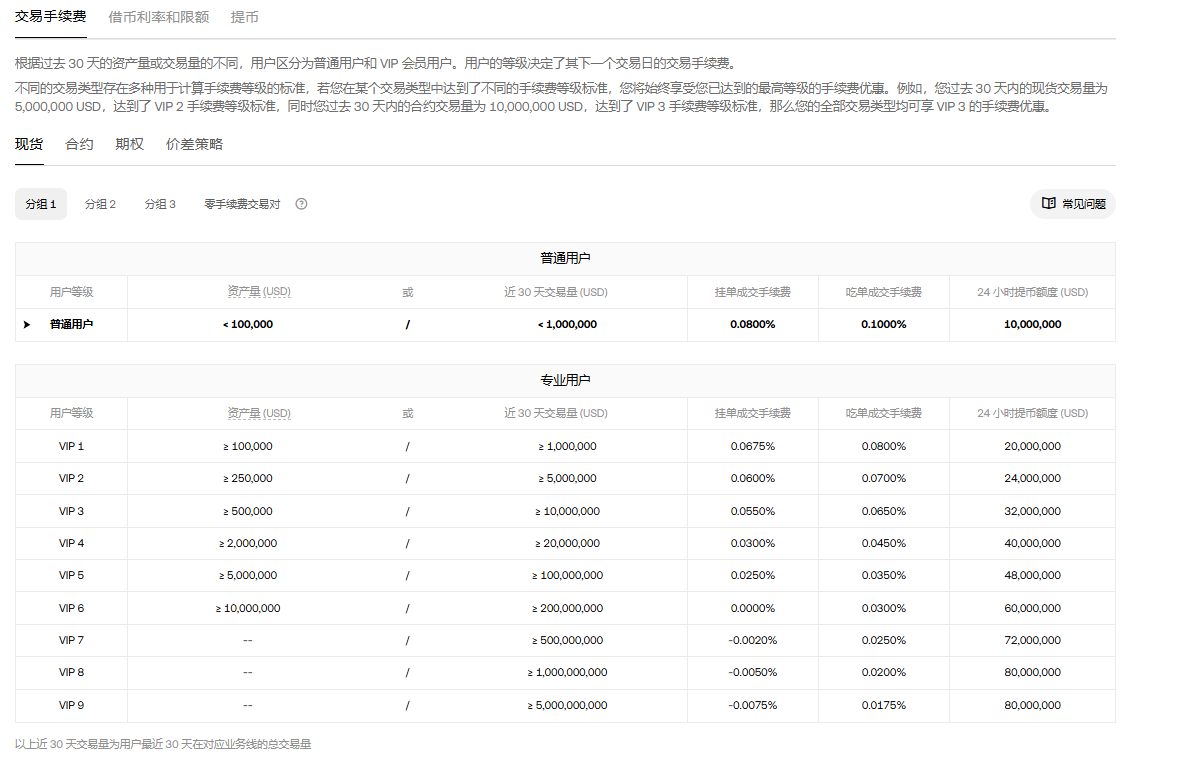Toggle to the 分组 2 filter
Image resolution: width=1203 pixels, height=765 pixels.
100,204
